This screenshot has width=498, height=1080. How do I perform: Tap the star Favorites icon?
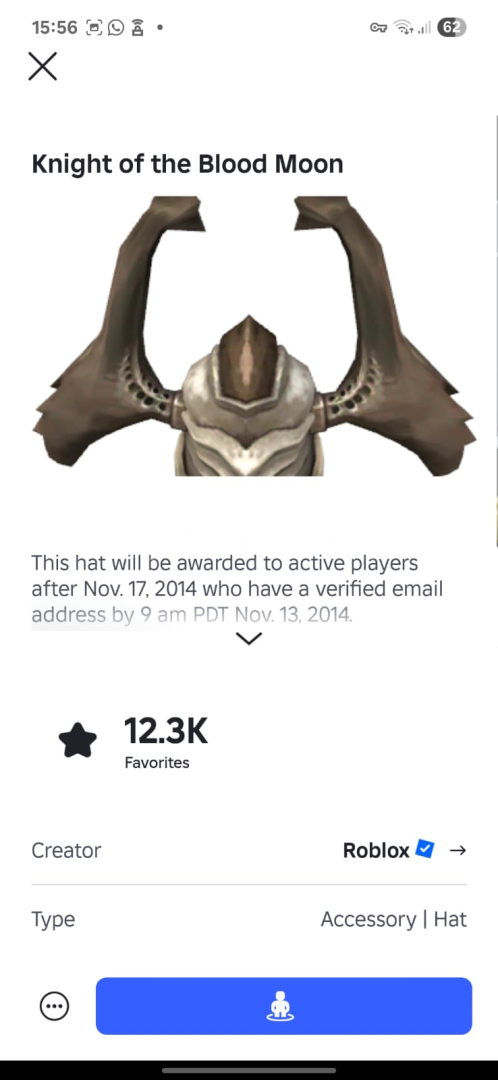pyautogui.click(x=77, y=740)
